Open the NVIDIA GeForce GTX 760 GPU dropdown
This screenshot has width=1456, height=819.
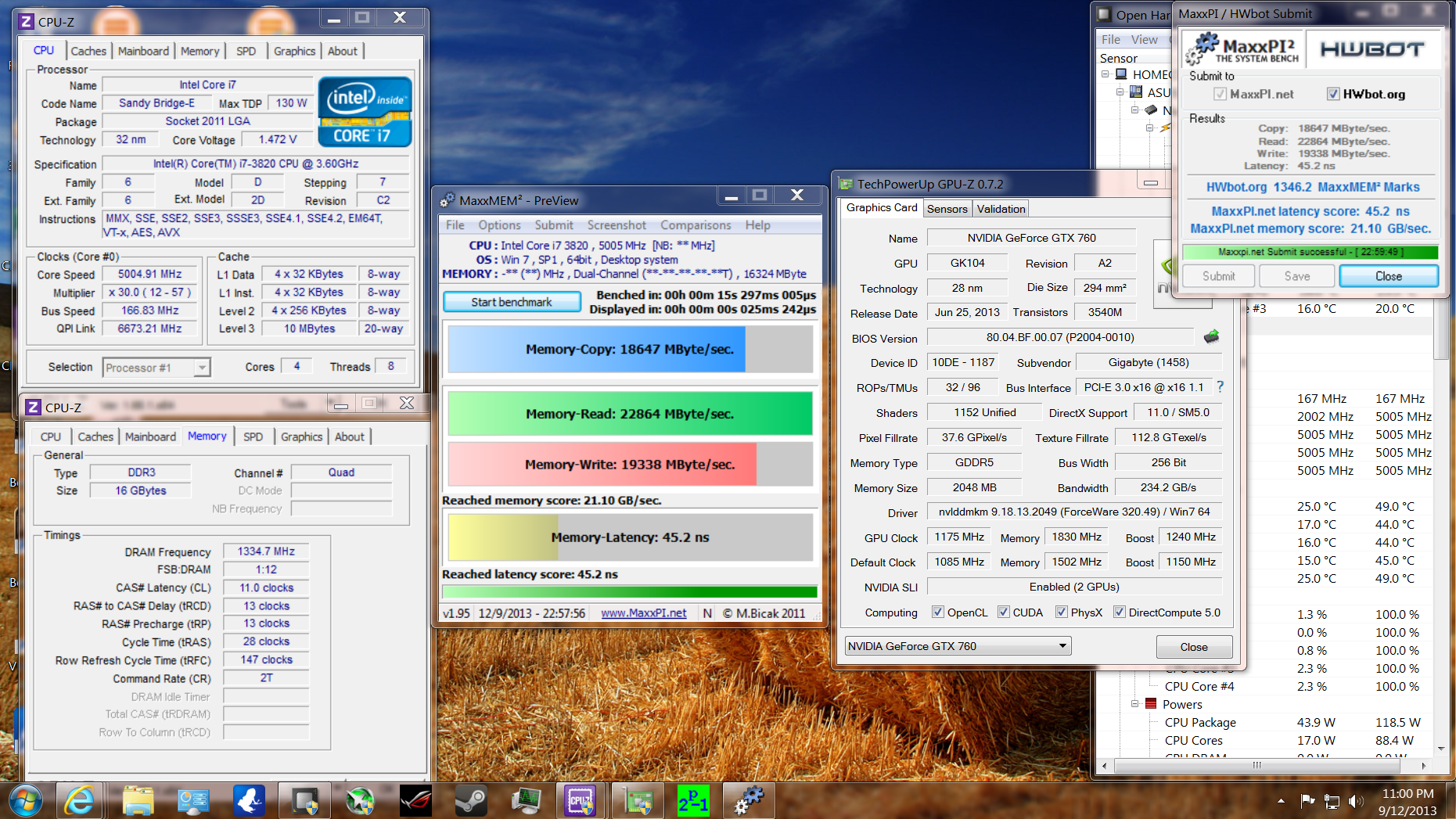pos(958,646)
